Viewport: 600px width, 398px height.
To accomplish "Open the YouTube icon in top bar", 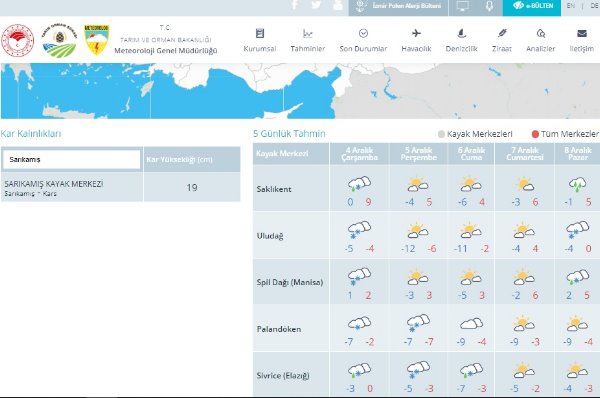I will (x=338, y=5).
